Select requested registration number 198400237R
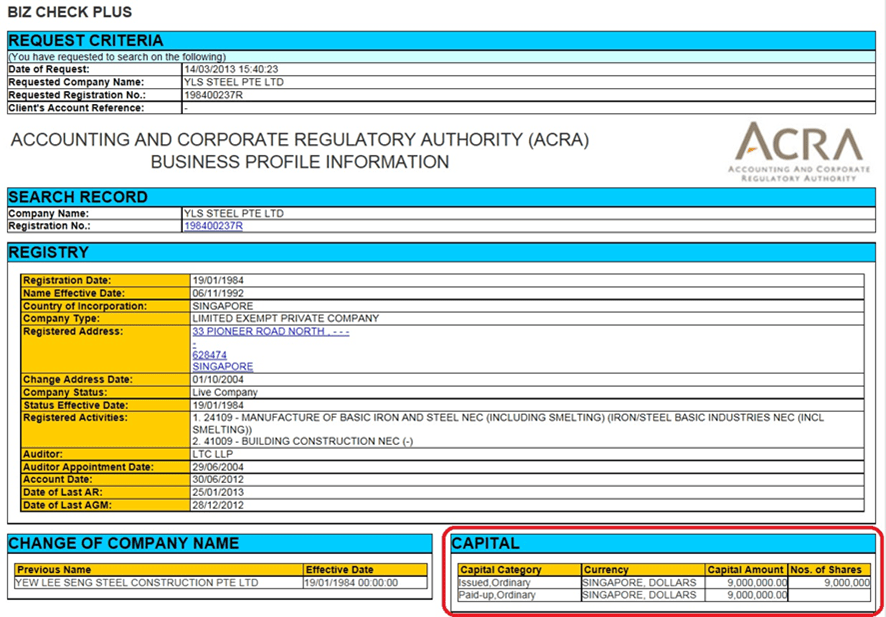This screenshot has width=886, height=617. point(214,95)
